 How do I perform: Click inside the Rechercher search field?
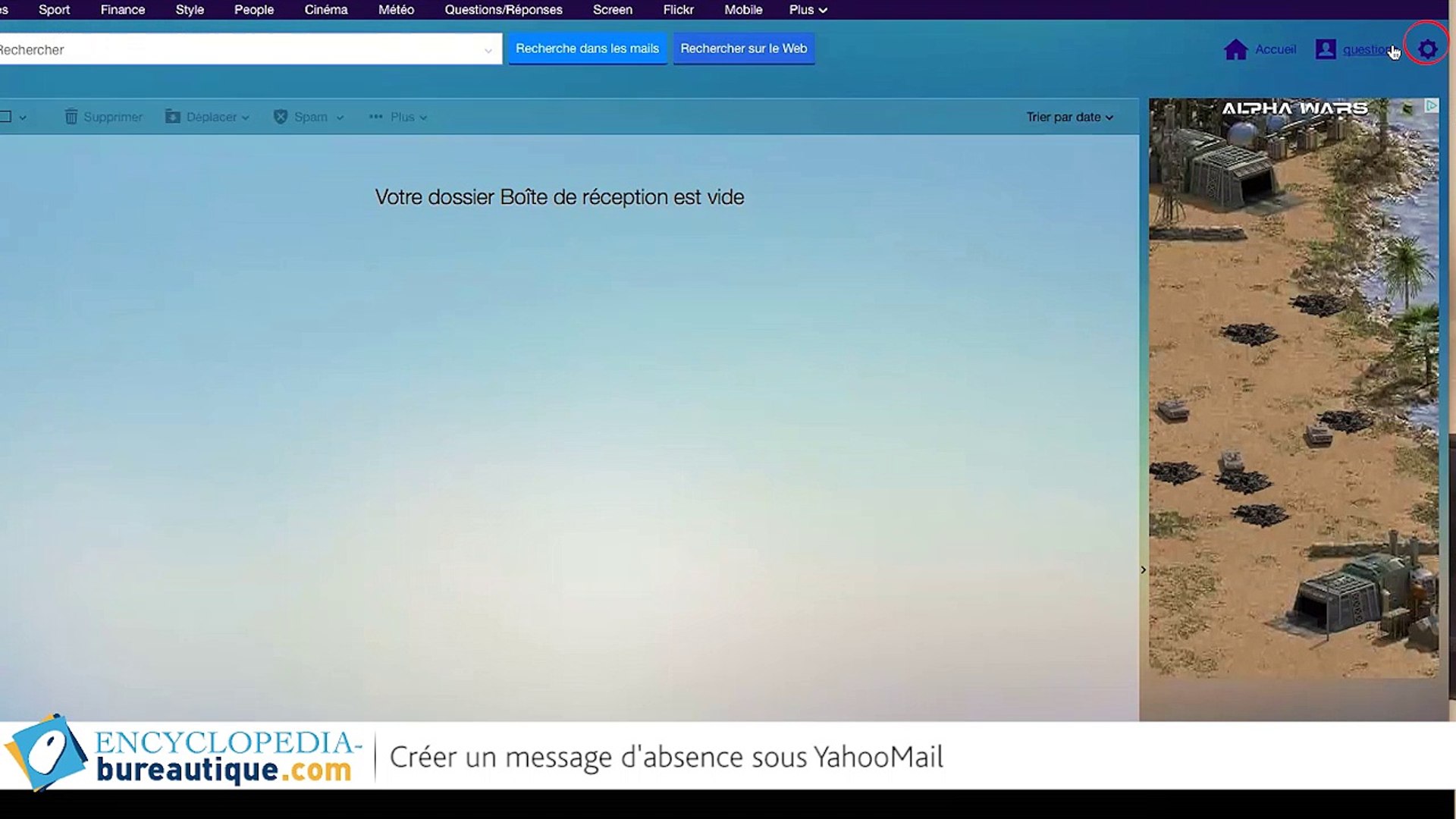pyautogui.click(x=227, y=49)
